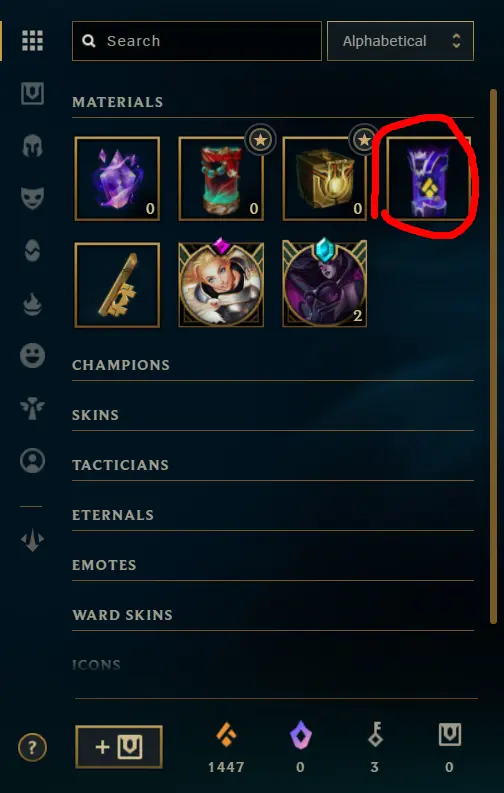Select the golden Hextech key material
The height and width of the screenshot is (793, 504).
[x=117, y=285]
